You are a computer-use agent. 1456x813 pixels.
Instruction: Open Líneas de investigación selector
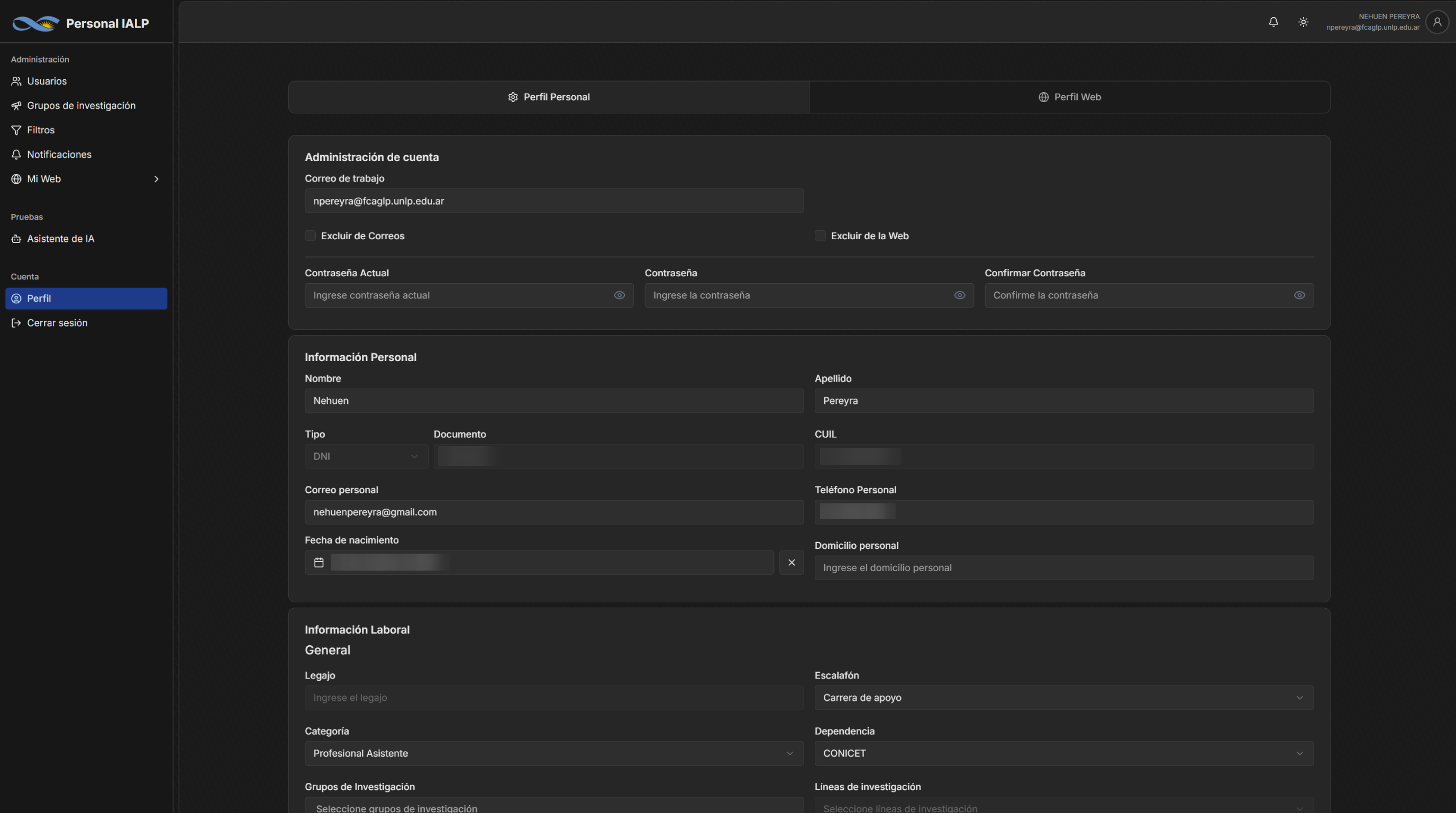[x=1064, y=806]
